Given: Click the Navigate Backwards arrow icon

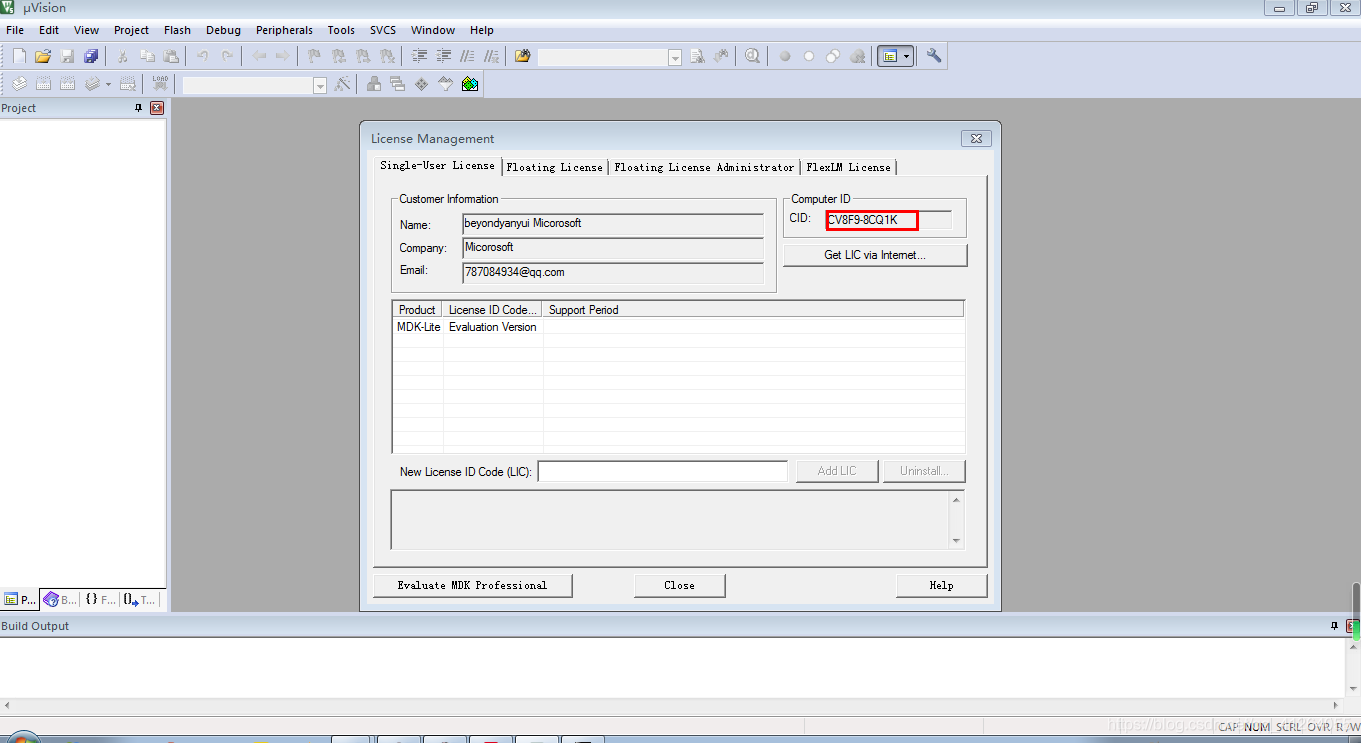Looking at the screenshot, I should tap(259, 56).
